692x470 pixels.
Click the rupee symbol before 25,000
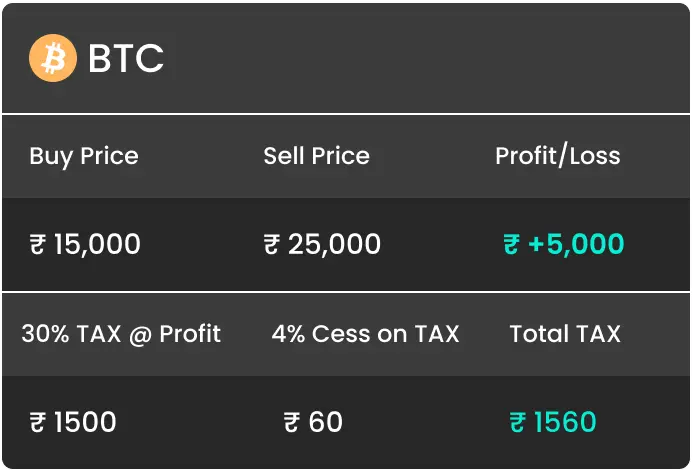tap(272, 244)
